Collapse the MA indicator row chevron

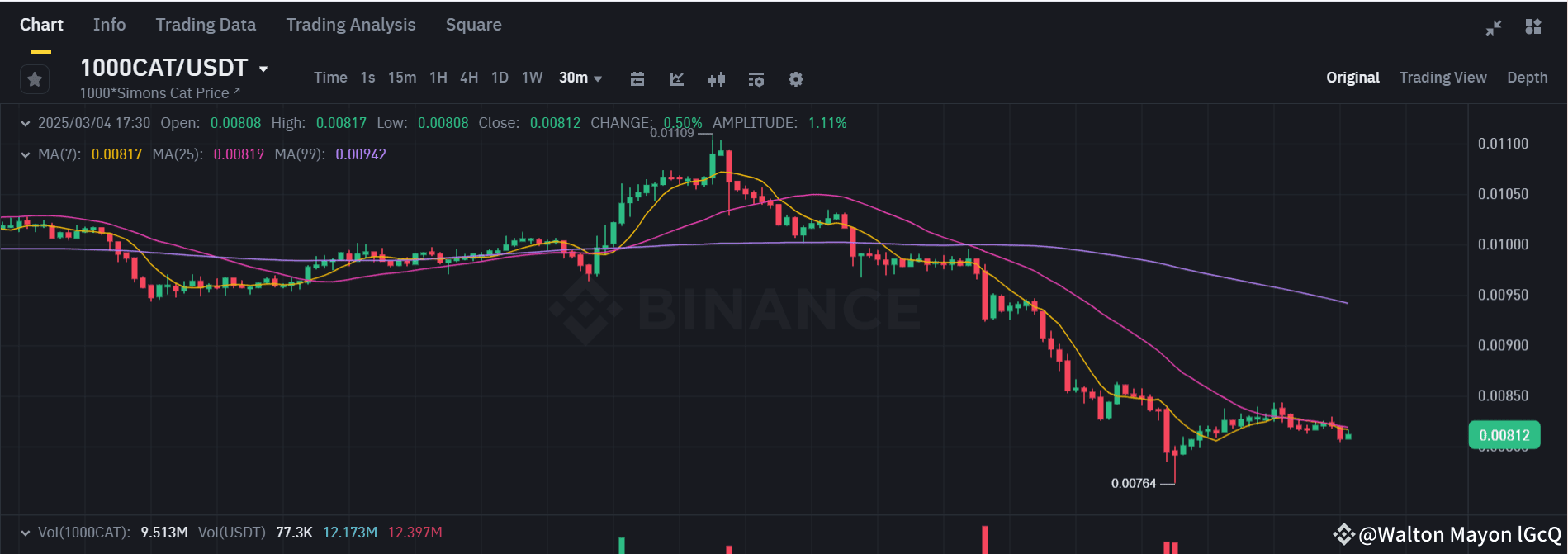[x=25, y=154]
